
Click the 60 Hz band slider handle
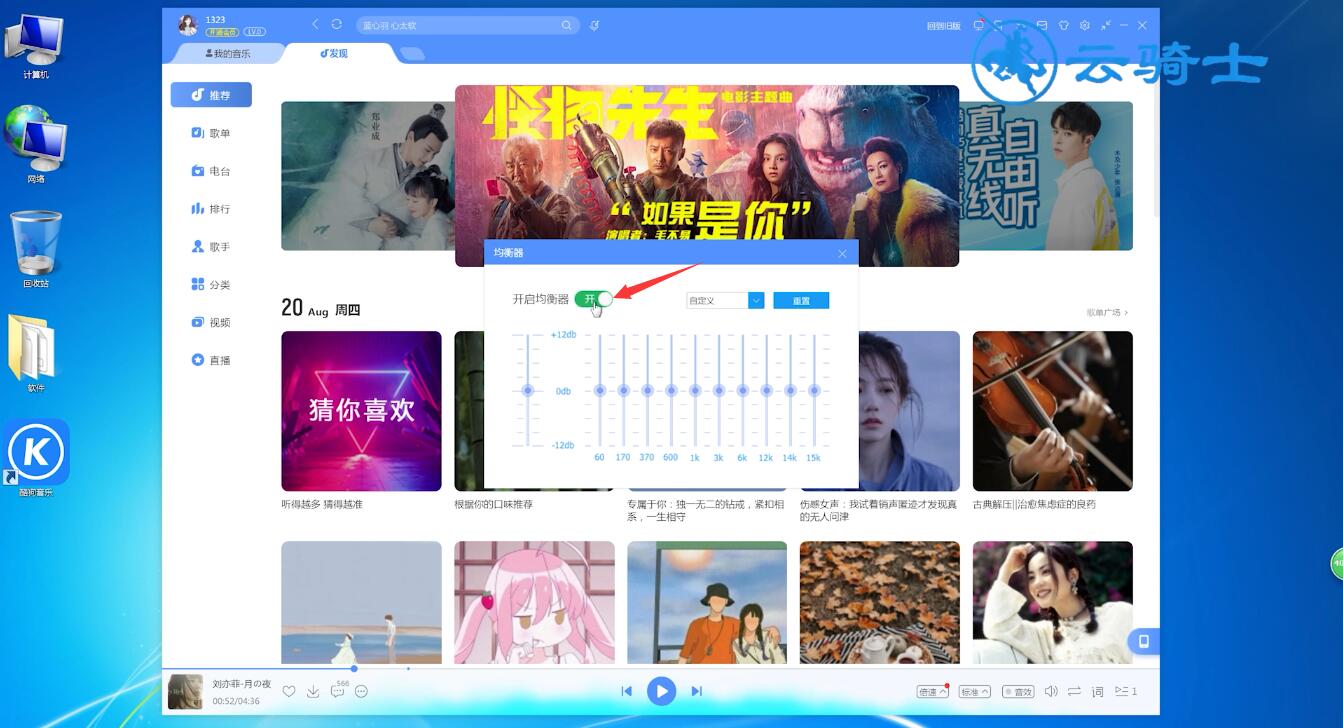click(x=599, y=390)
